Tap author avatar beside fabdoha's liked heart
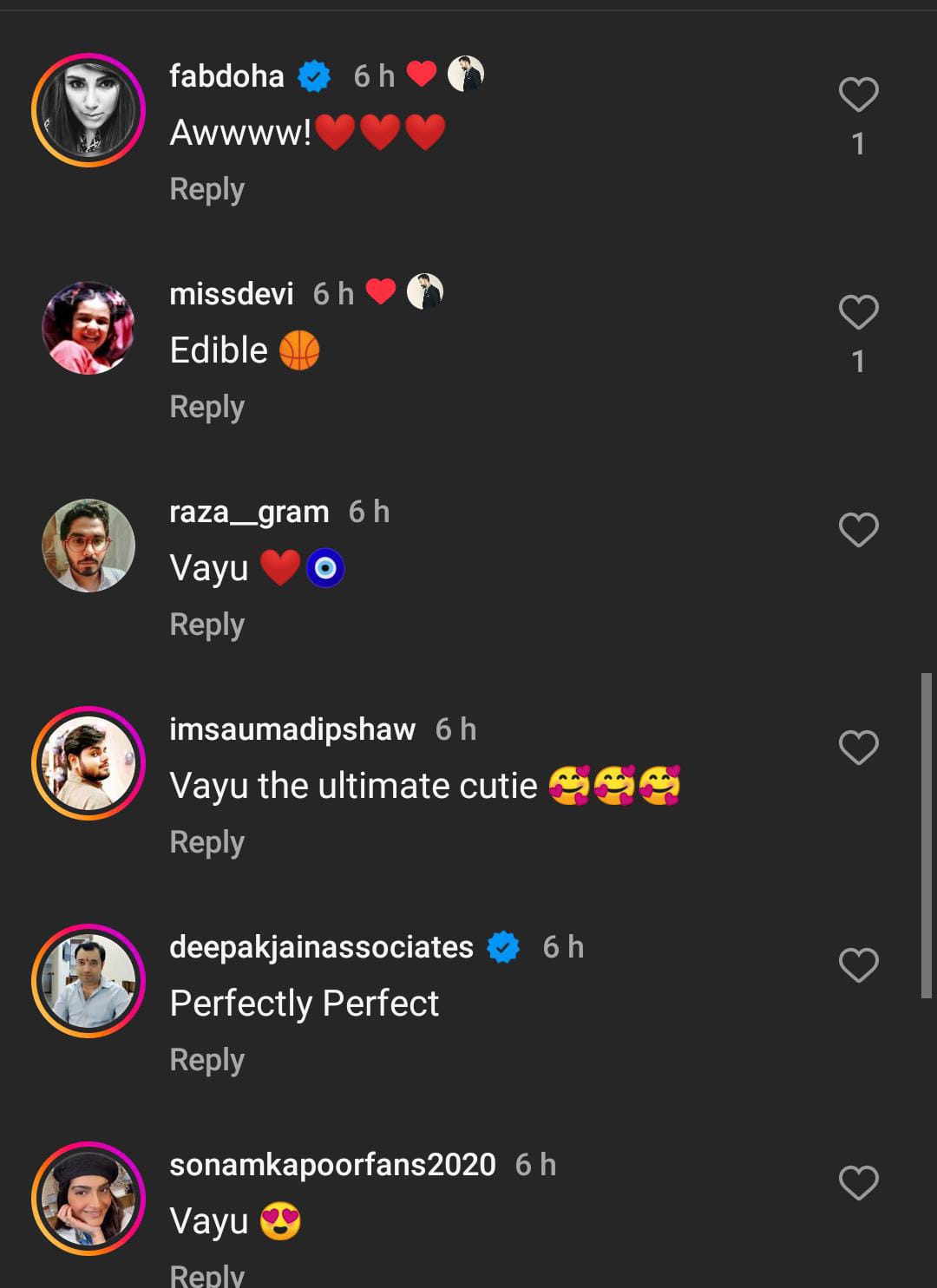Viewport: 937px width, 1288px height. coord(466,75)
